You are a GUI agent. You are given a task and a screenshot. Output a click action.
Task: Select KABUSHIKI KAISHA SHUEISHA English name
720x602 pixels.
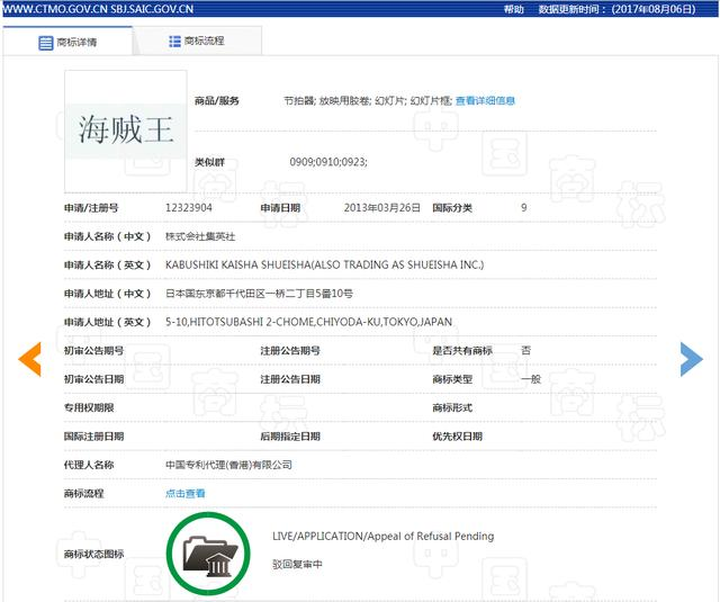325,265
